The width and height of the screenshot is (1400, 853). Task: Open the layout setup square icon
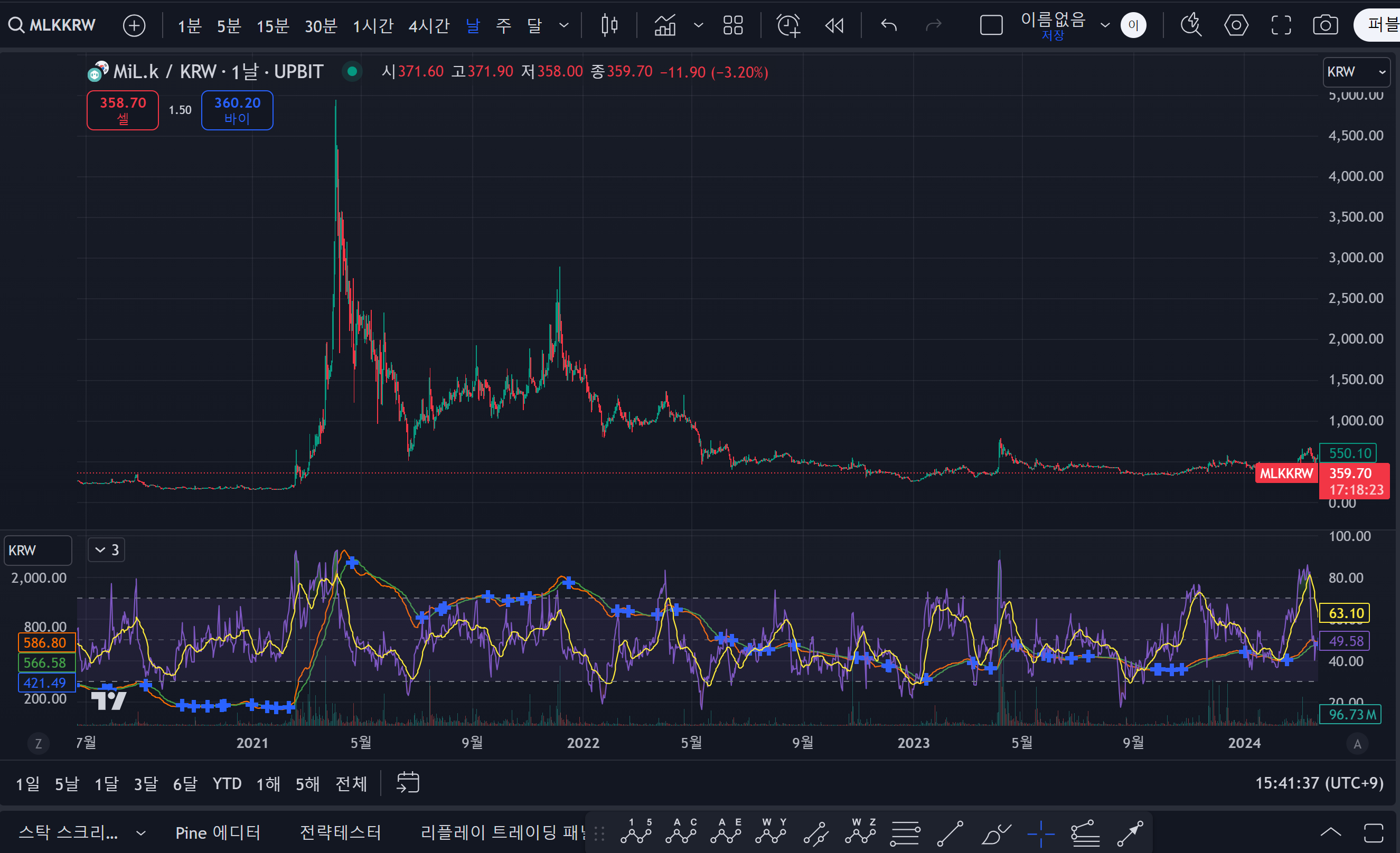tap(991, 25)
